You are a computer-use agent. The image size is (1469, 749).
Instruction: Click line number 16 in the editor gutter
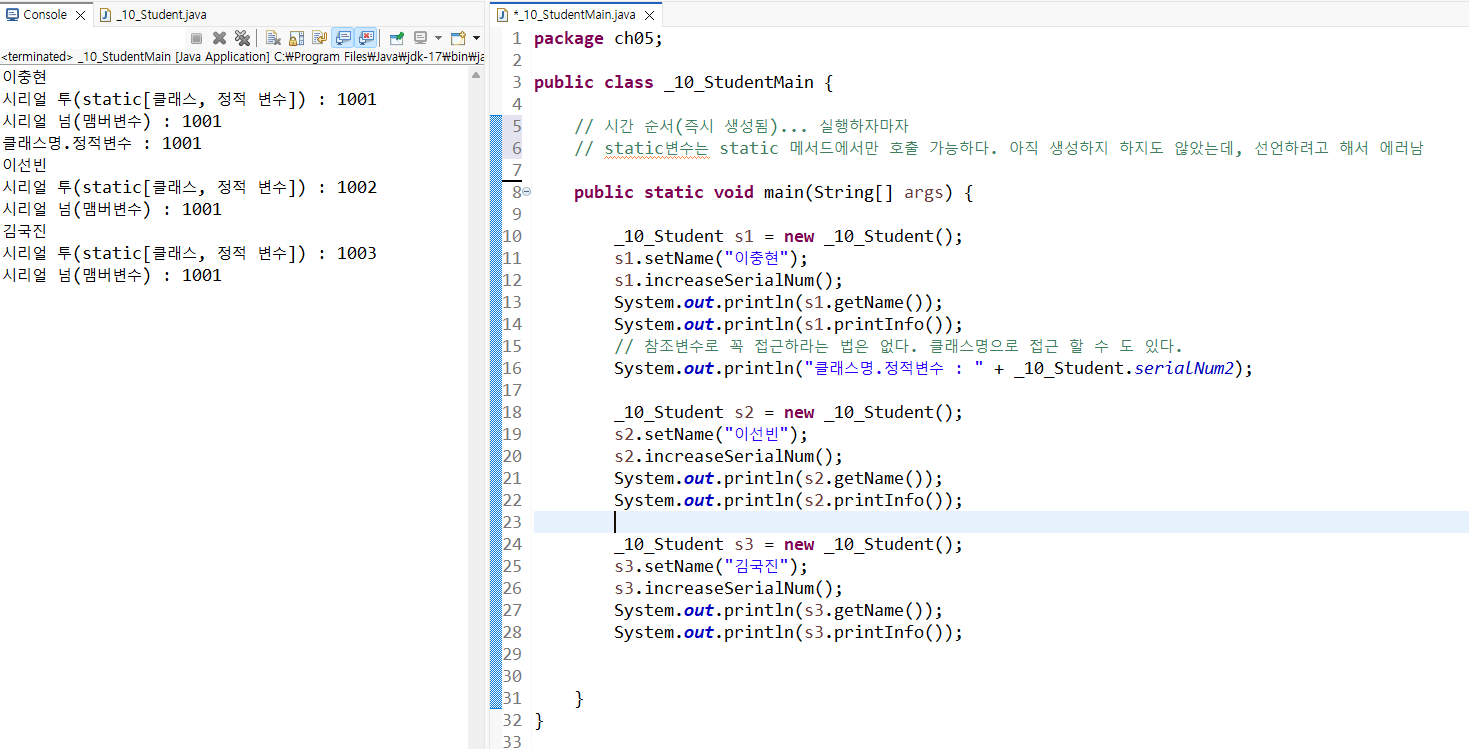tap(512, 368)
